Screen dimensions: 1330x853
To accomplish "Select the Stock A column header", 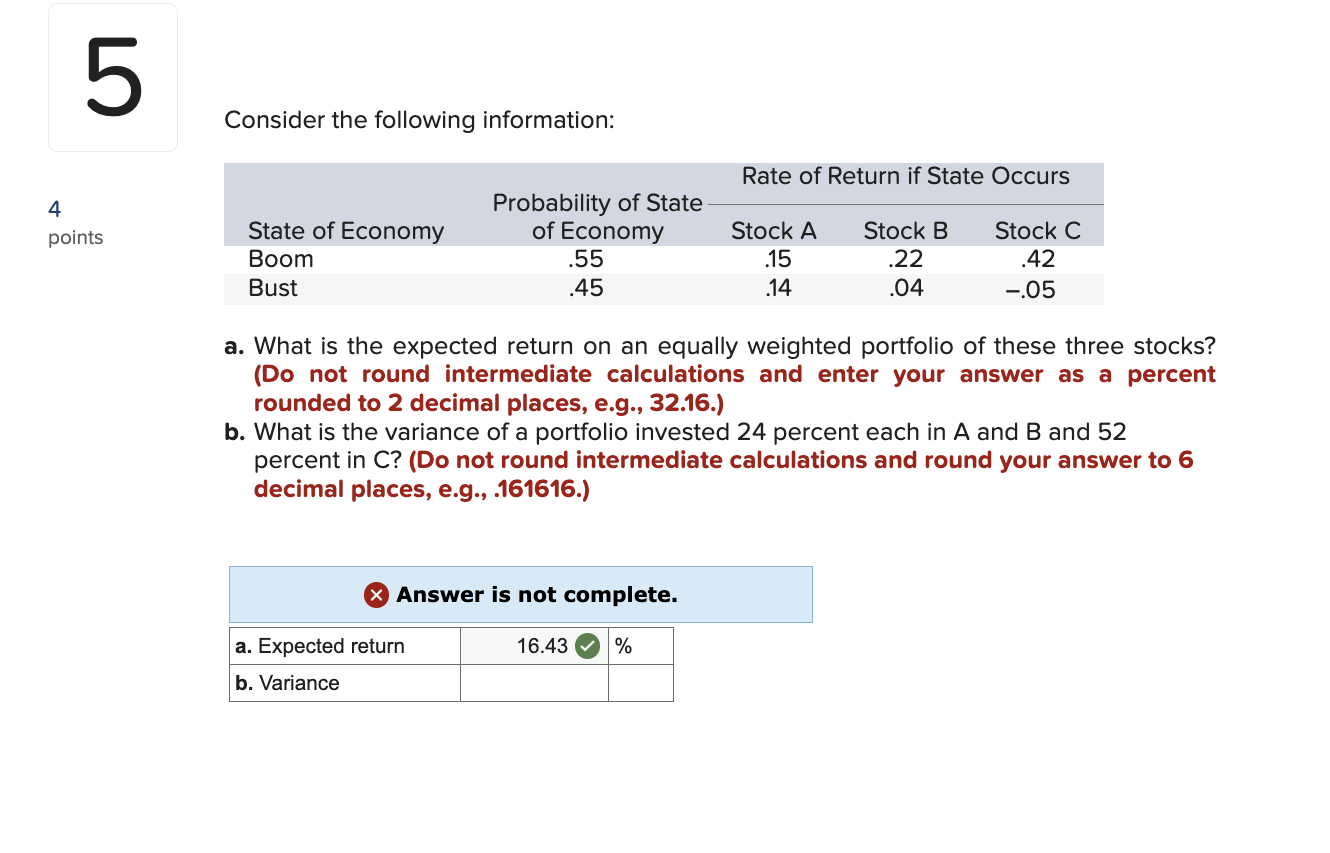I will (773, 231).
